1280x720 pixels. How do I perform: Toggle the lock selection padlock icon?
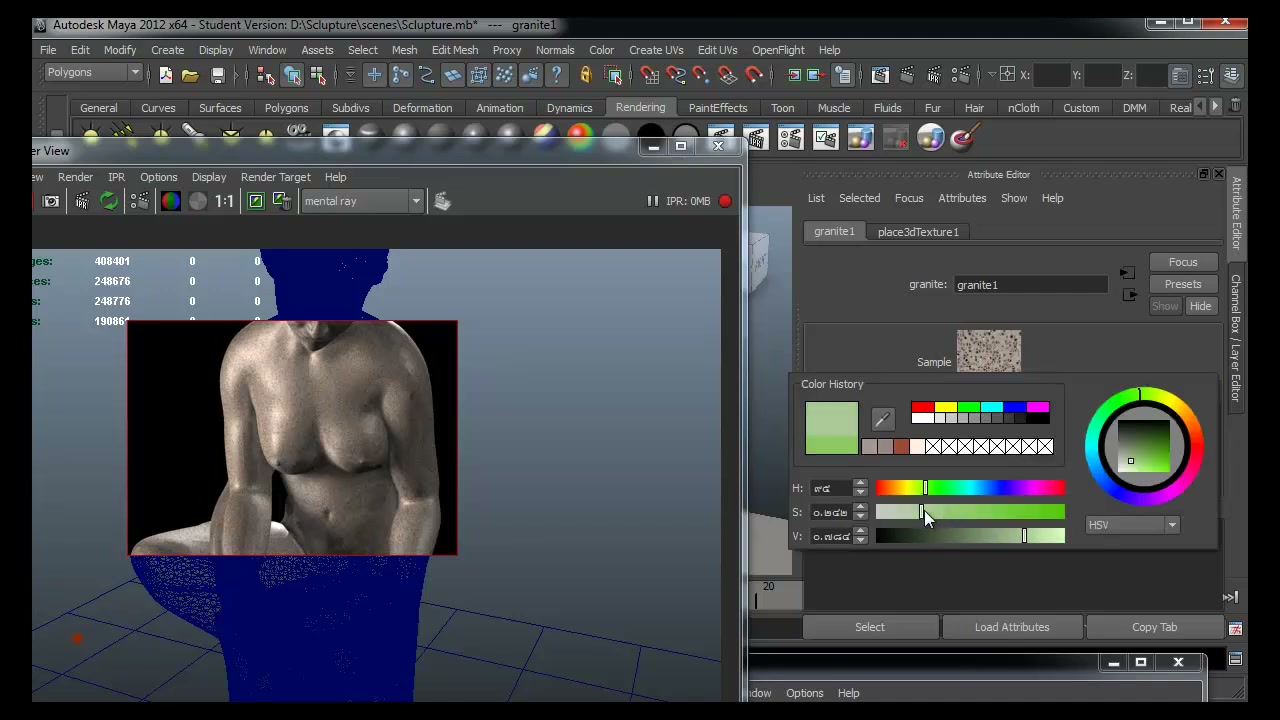[586, 75]
